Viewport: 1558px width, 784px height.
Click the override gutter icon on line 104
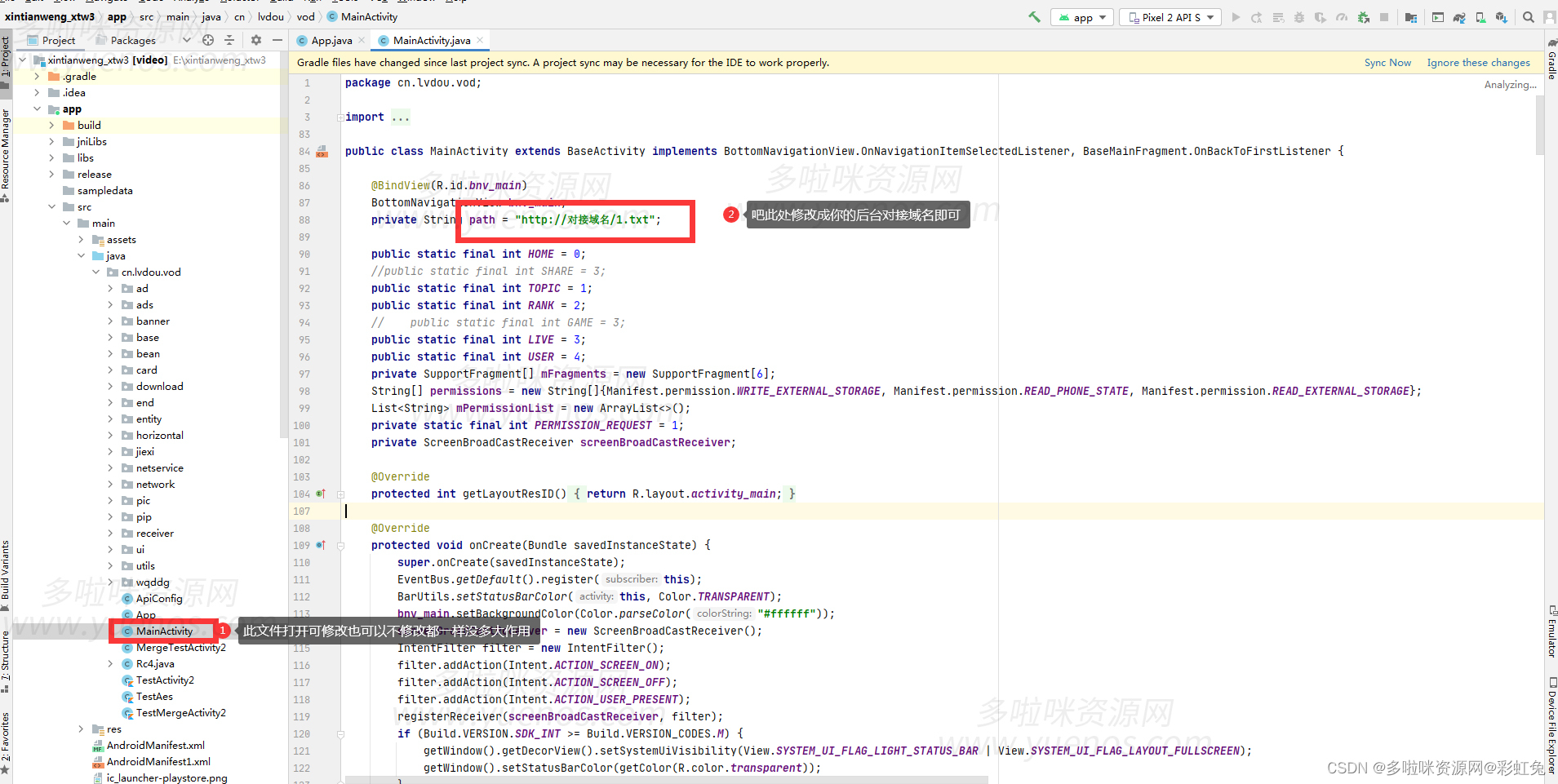point(321,494)
